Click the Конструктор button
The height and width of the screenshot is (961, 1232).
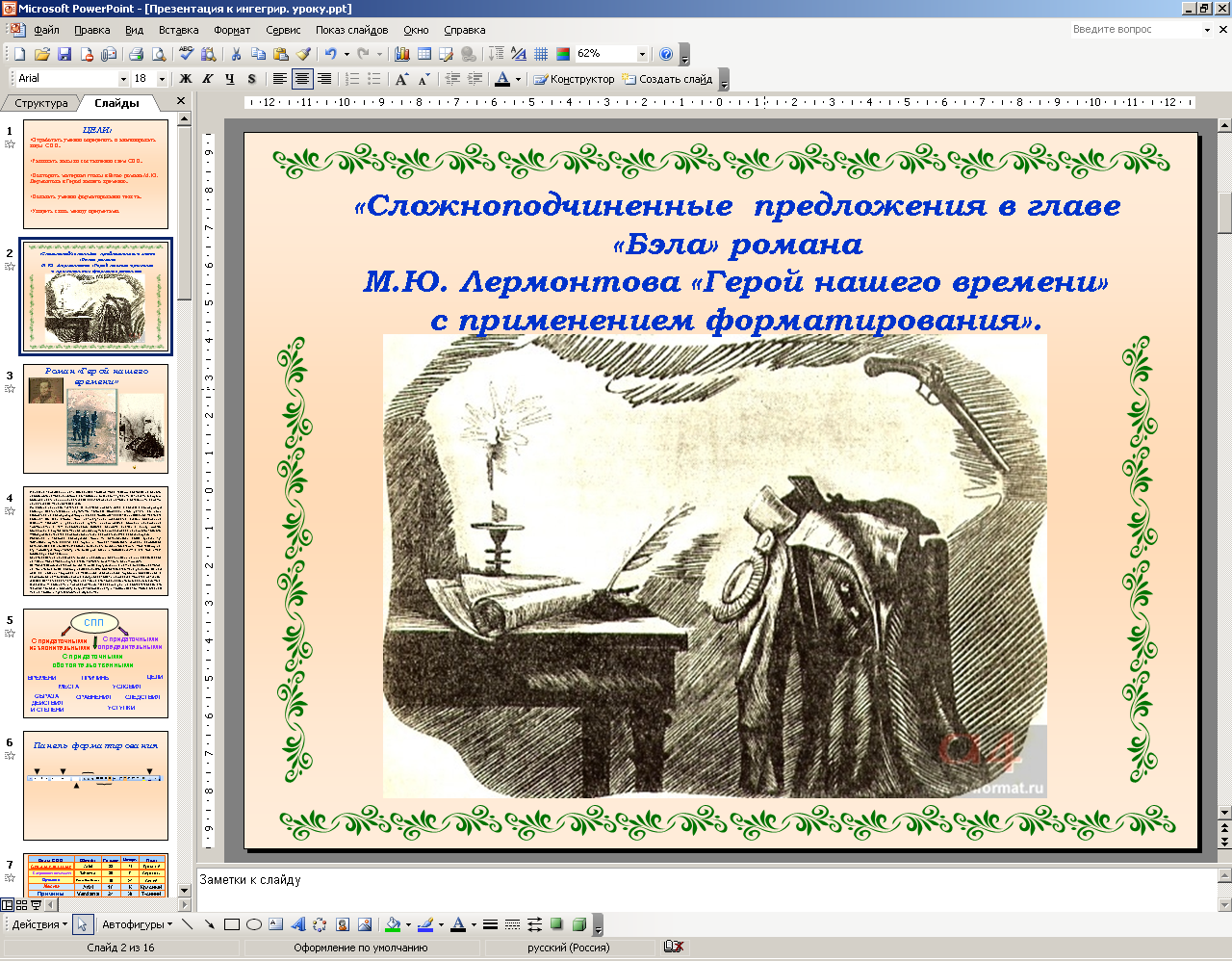pyautogui.click(x=574, y=79)
